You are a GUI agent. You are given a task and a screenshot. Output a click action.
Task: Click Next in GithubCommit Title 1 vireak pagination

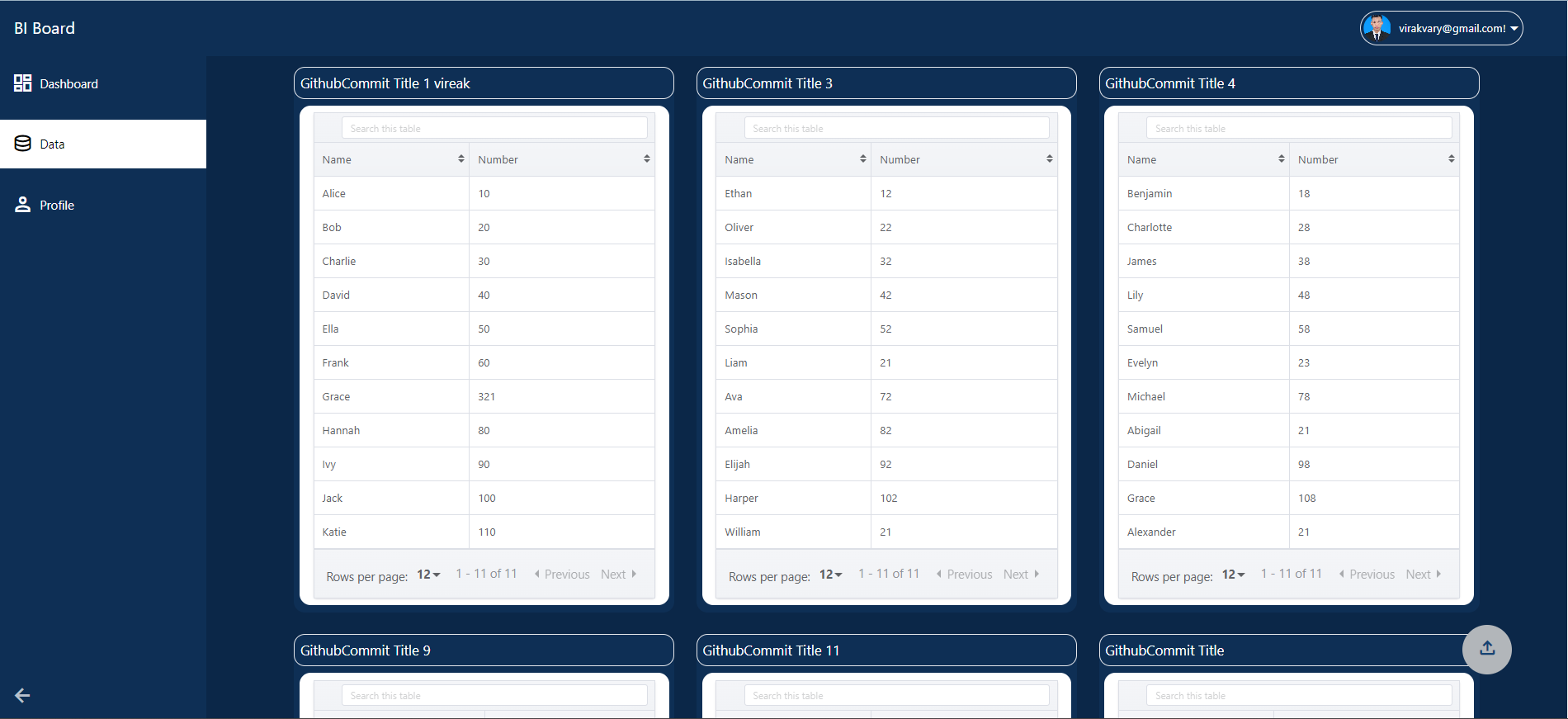(618, 575)
